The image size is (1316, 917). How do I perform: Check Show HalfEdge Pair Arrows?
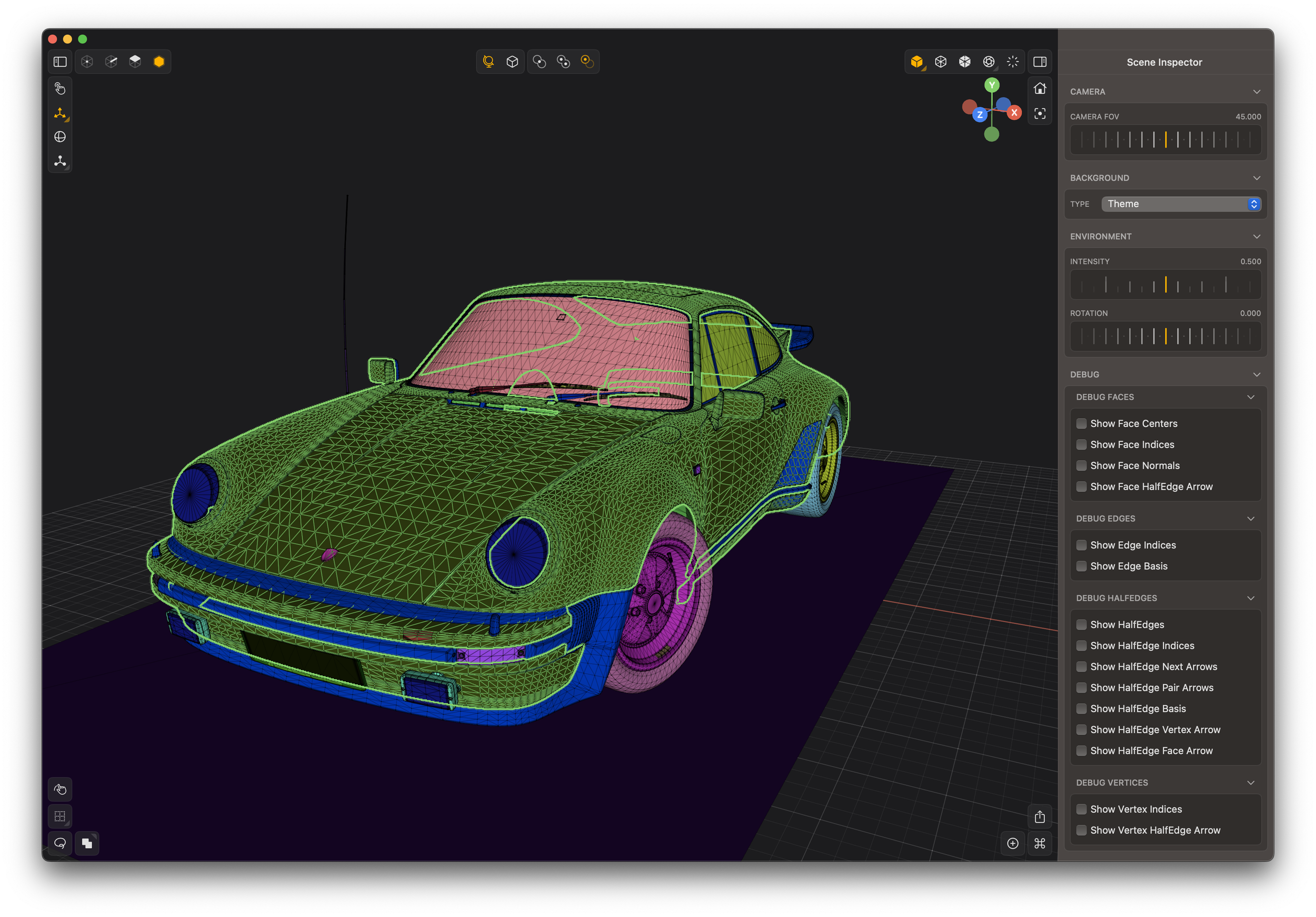pyautogui.click(x=1082, y=687)
